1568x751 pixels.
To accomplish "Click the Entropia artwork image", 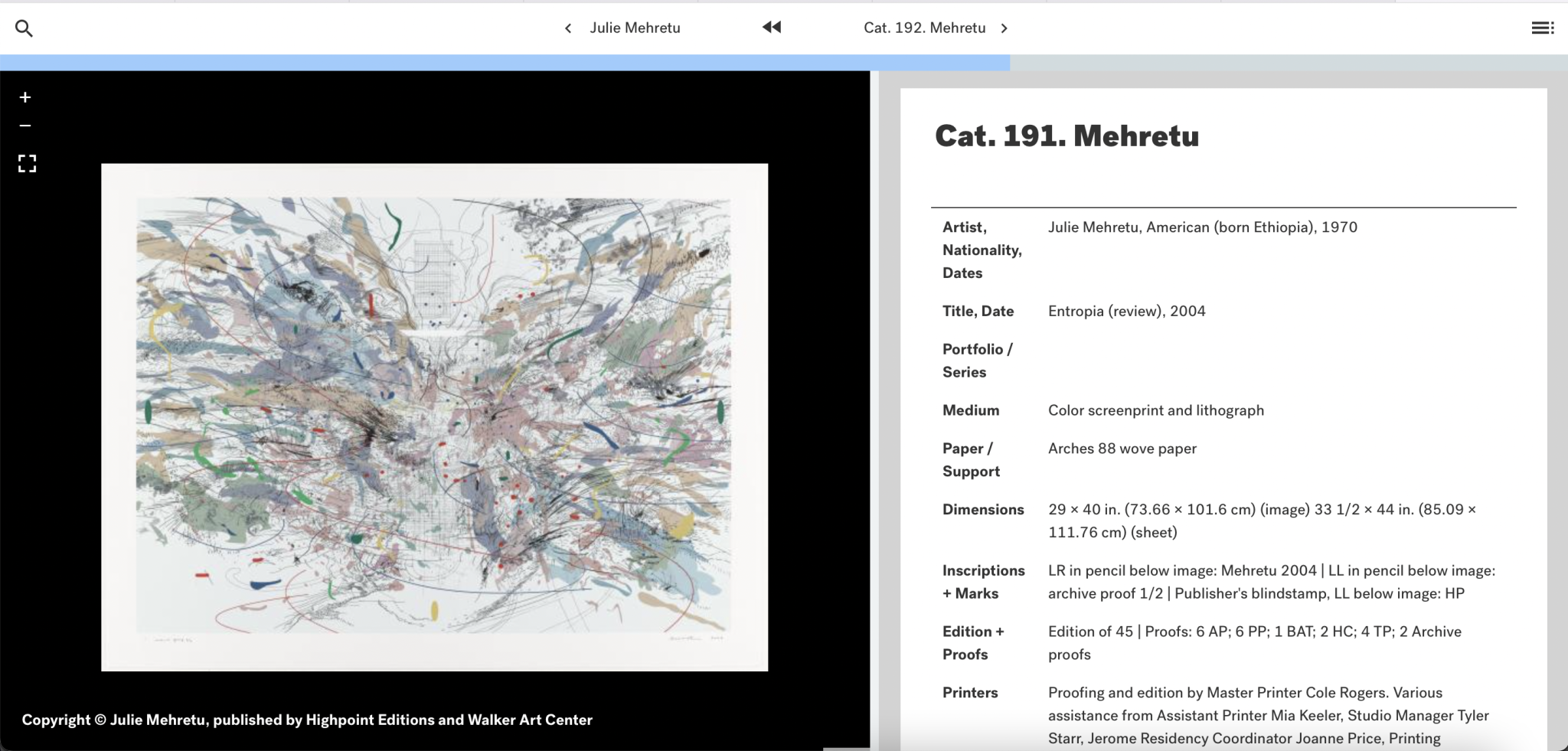I will click(x=434, y=416).
